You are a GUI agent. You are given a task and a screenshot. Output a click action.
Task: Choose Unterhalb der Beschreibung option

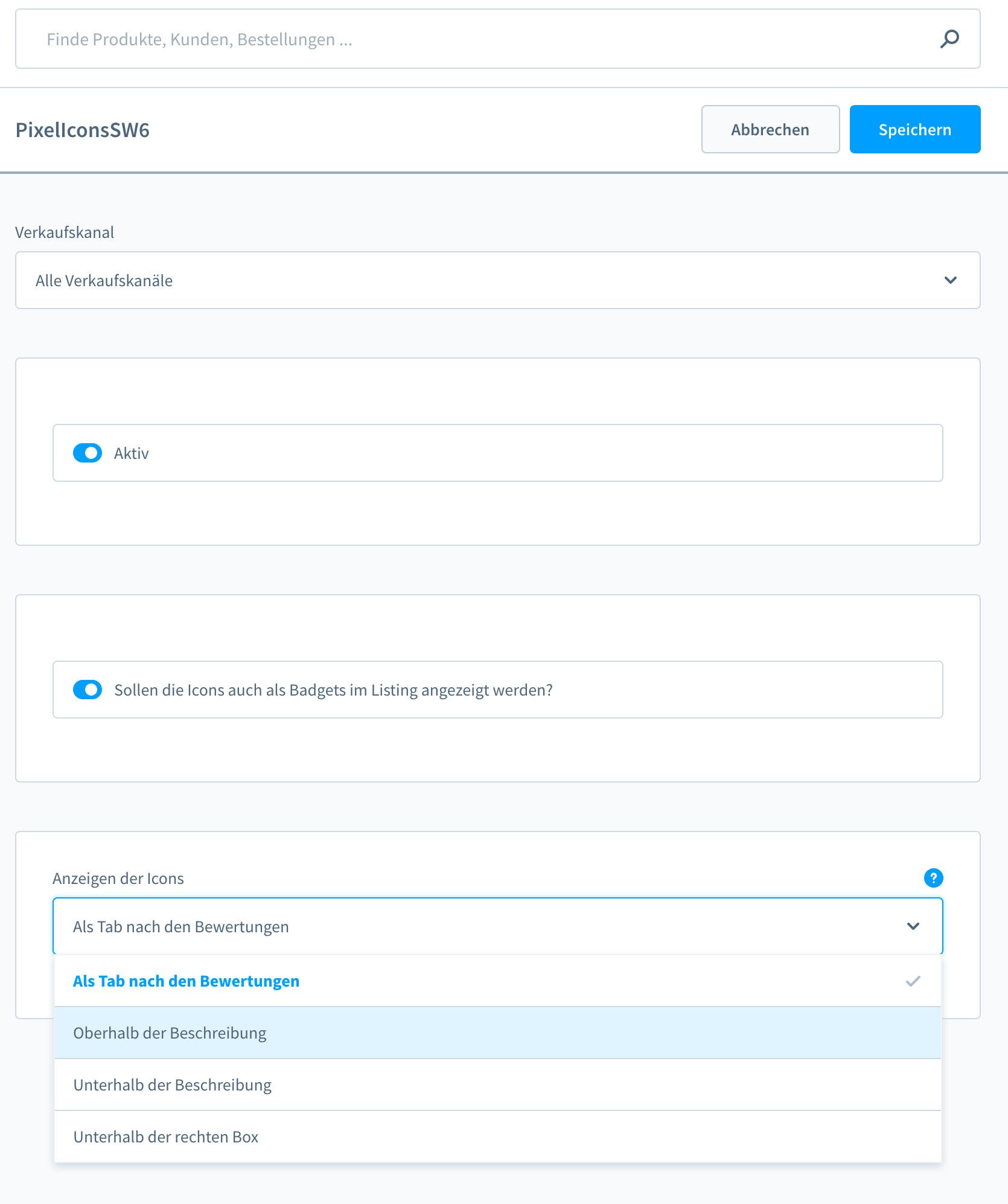pos(497,1085)
